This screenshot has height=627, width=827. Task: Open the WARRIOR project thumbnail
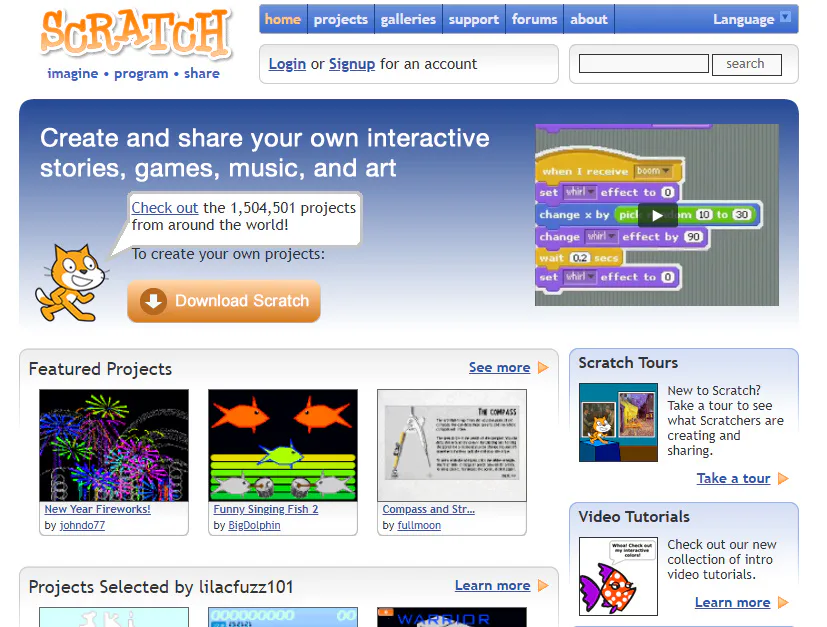pos(452,617)
